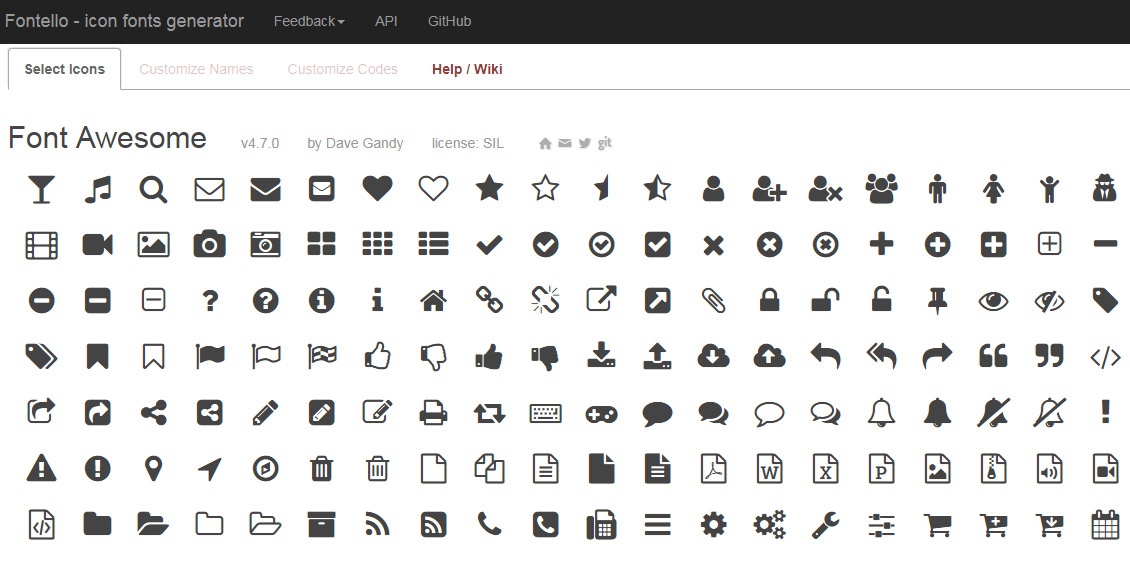
Task: Pick the spy with hat icon
Action: [1105, 189]
